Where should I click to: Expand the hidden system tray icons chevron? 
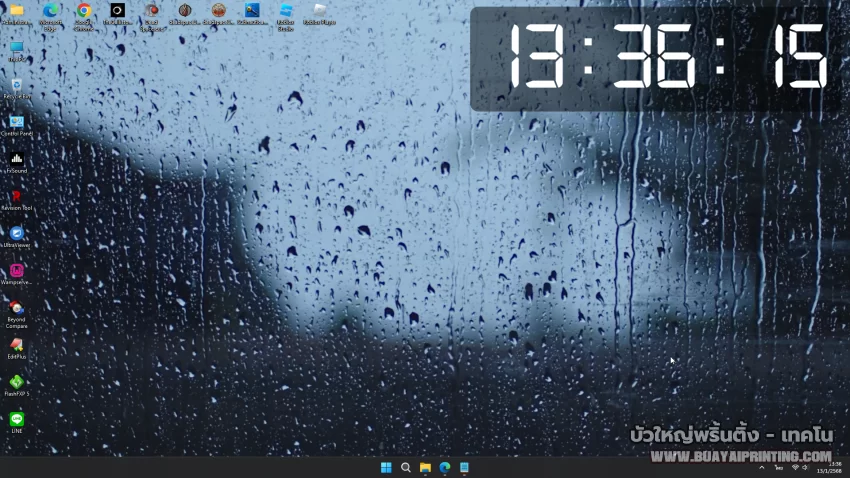tap(762, 467)
